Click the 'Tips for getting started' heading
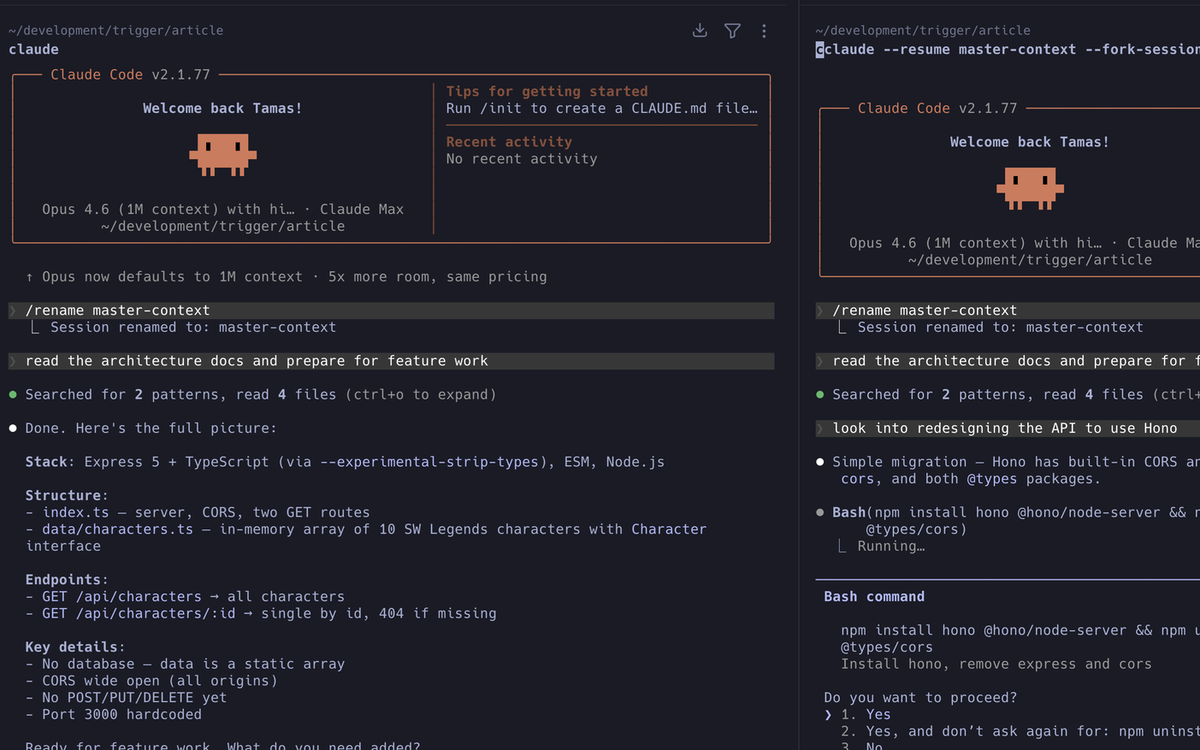Viewport: 1200px width, 750px height. point(547,92)
